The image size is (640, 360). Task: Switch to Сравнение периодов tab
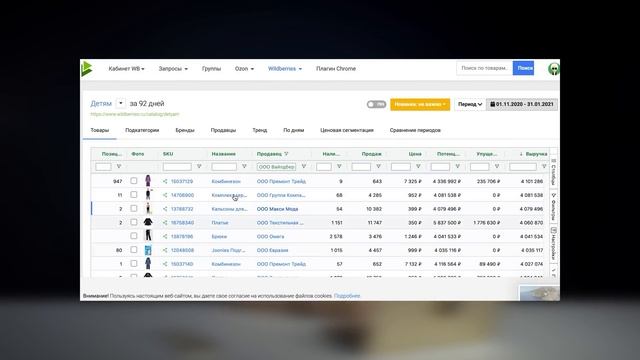click(415, 130)
